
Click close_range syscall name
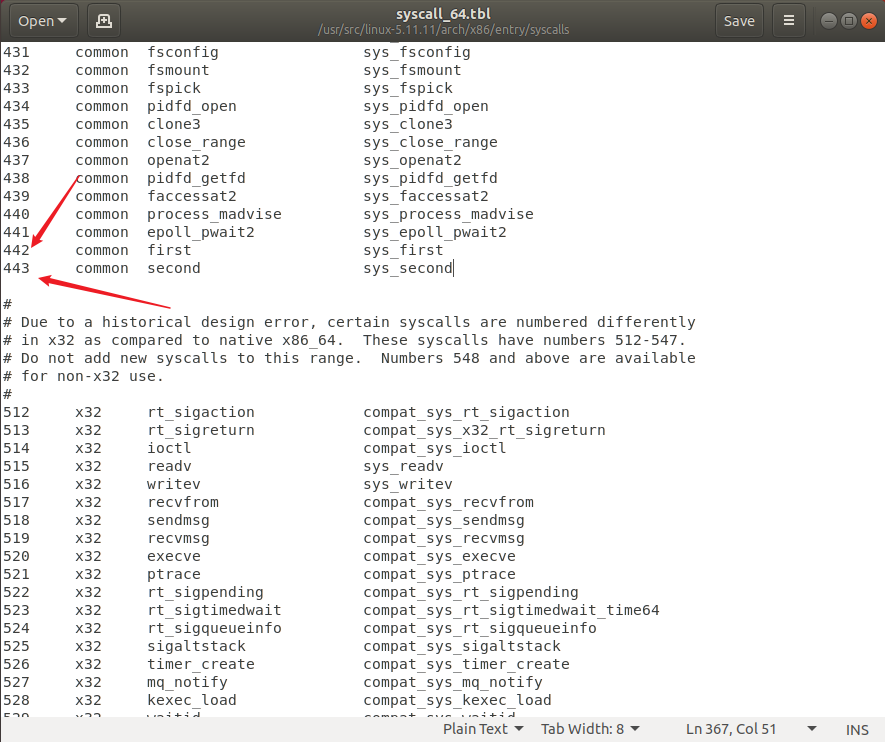coord(196,142)
